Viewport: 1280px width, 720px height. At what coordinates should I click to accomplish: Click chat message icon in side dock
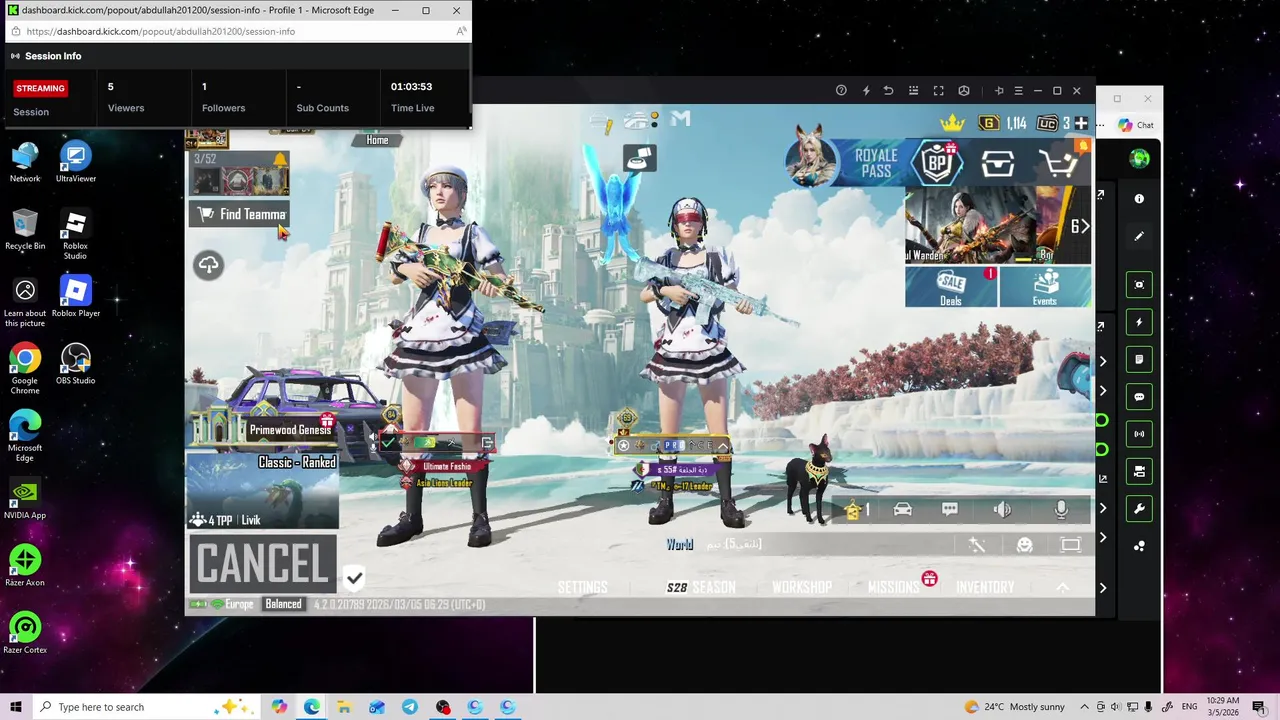[1139, 397]
